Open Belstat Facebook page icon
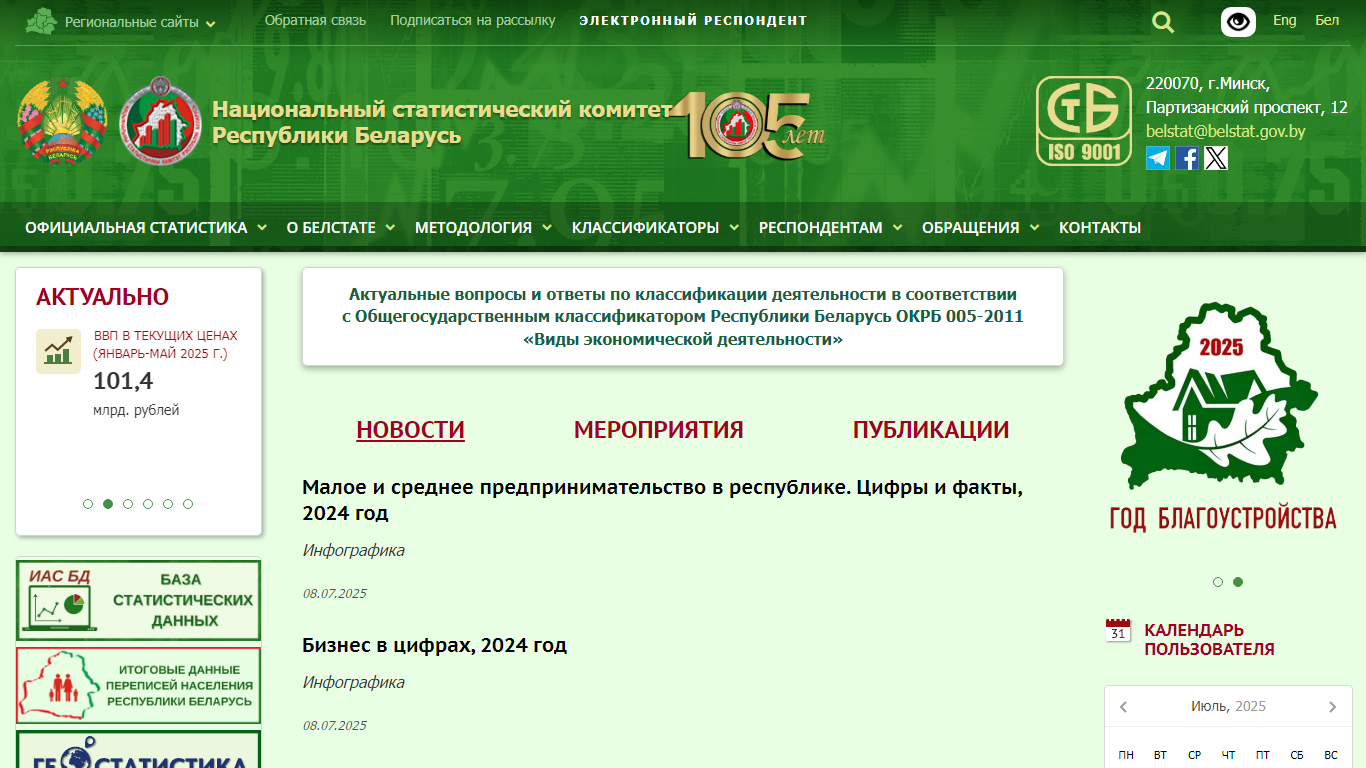This screenshot has height=768, width=1366. [x=1187, y=158]
